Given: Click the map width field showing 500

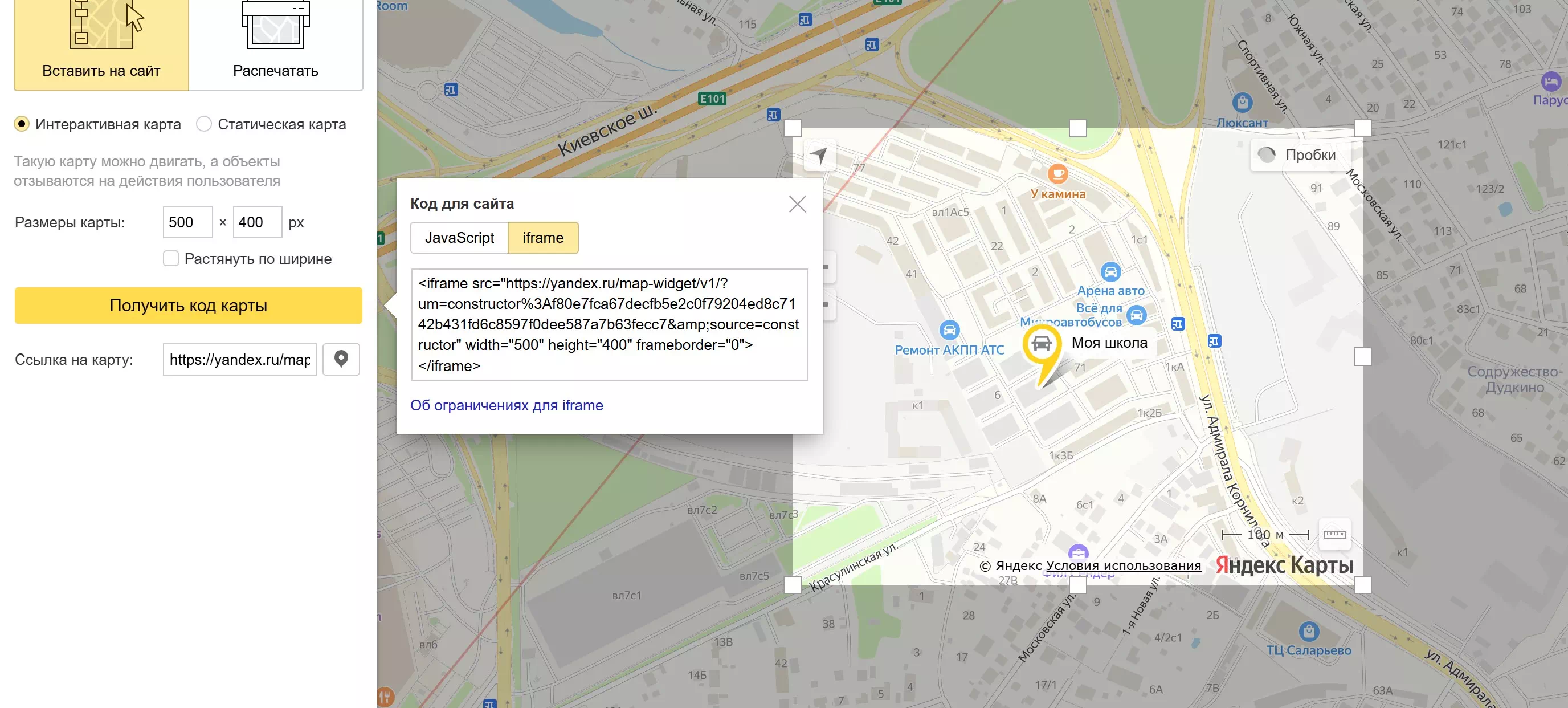Looking at the screenshot, I should point(187,222).
